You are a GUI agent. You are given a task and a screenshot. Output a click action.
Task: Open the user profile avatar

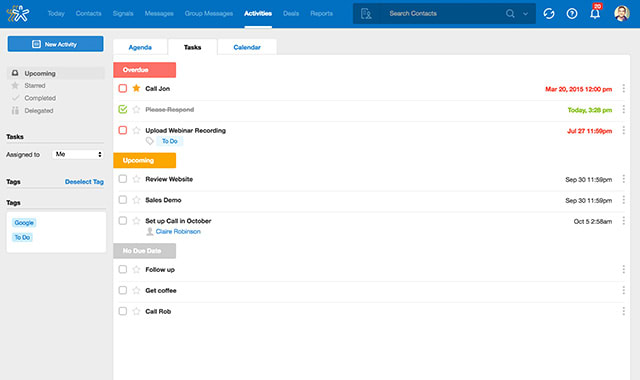[622, 13]
